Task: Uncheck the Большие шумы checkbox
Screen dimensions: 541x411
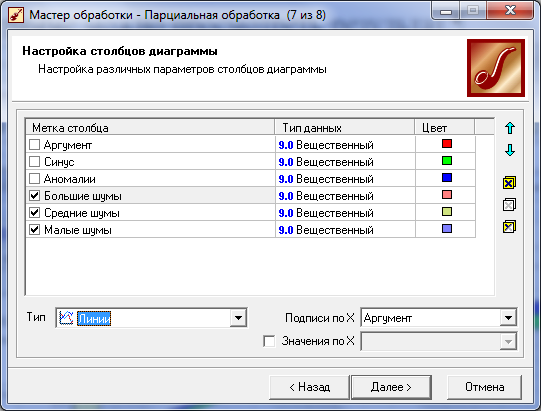Action: [x=34, y=196]
